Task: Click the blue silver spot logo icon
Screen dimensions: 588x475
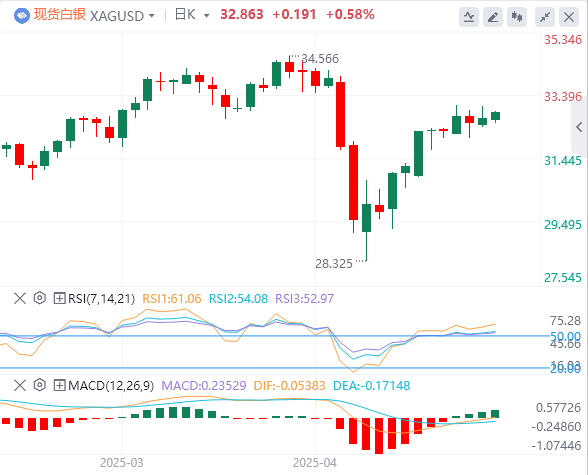Action: (x=21, y=16)
